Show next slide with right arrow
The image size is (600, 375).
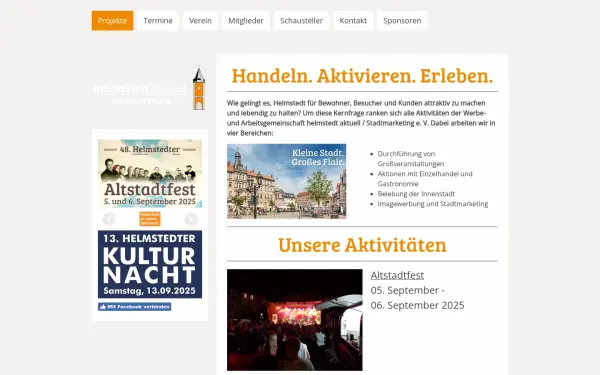(191, 219)
